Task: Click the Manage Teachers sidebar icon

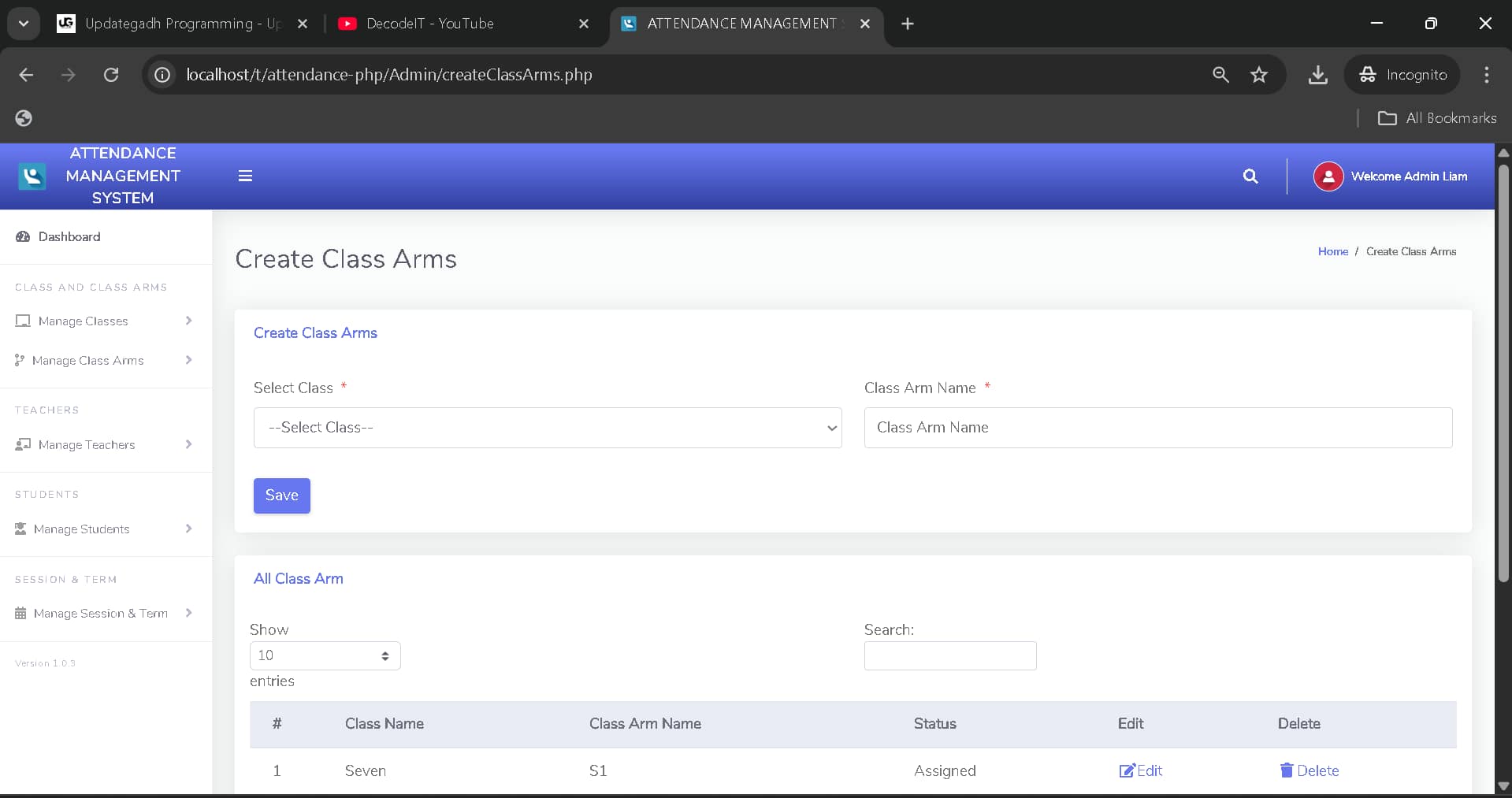Action: pyautogui.click(x=22, y=444)
